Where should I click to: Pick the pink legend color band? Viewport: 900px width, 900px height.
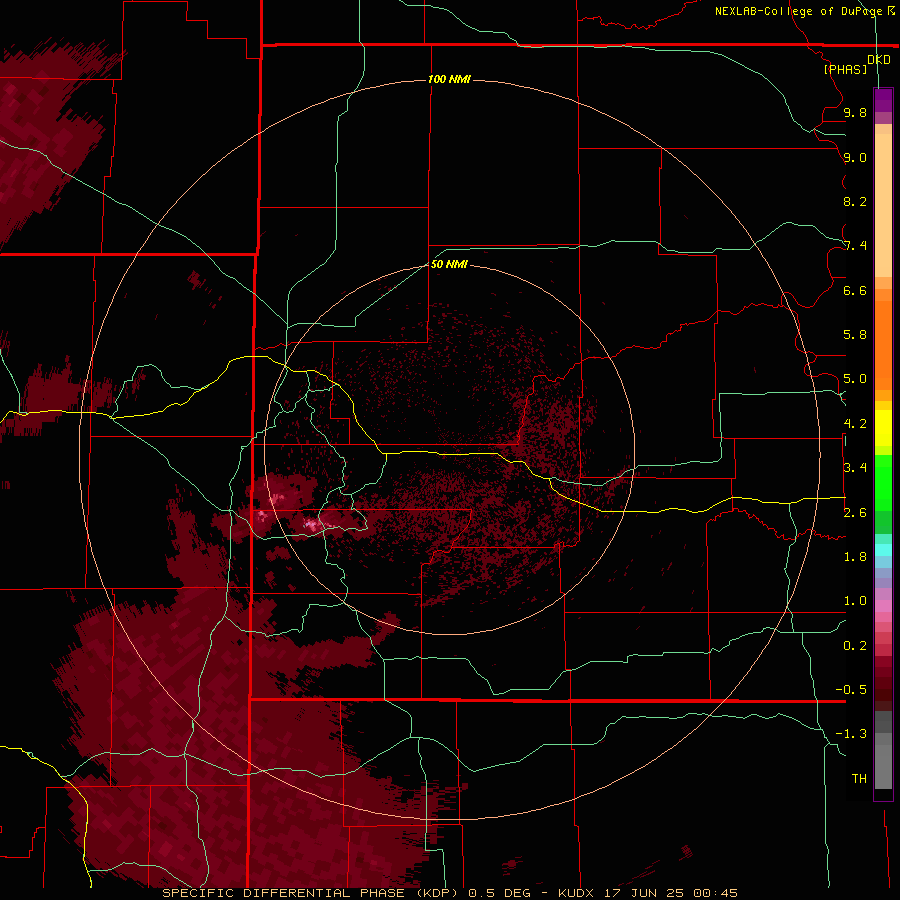pyautogui.click(x=883, y=606)
